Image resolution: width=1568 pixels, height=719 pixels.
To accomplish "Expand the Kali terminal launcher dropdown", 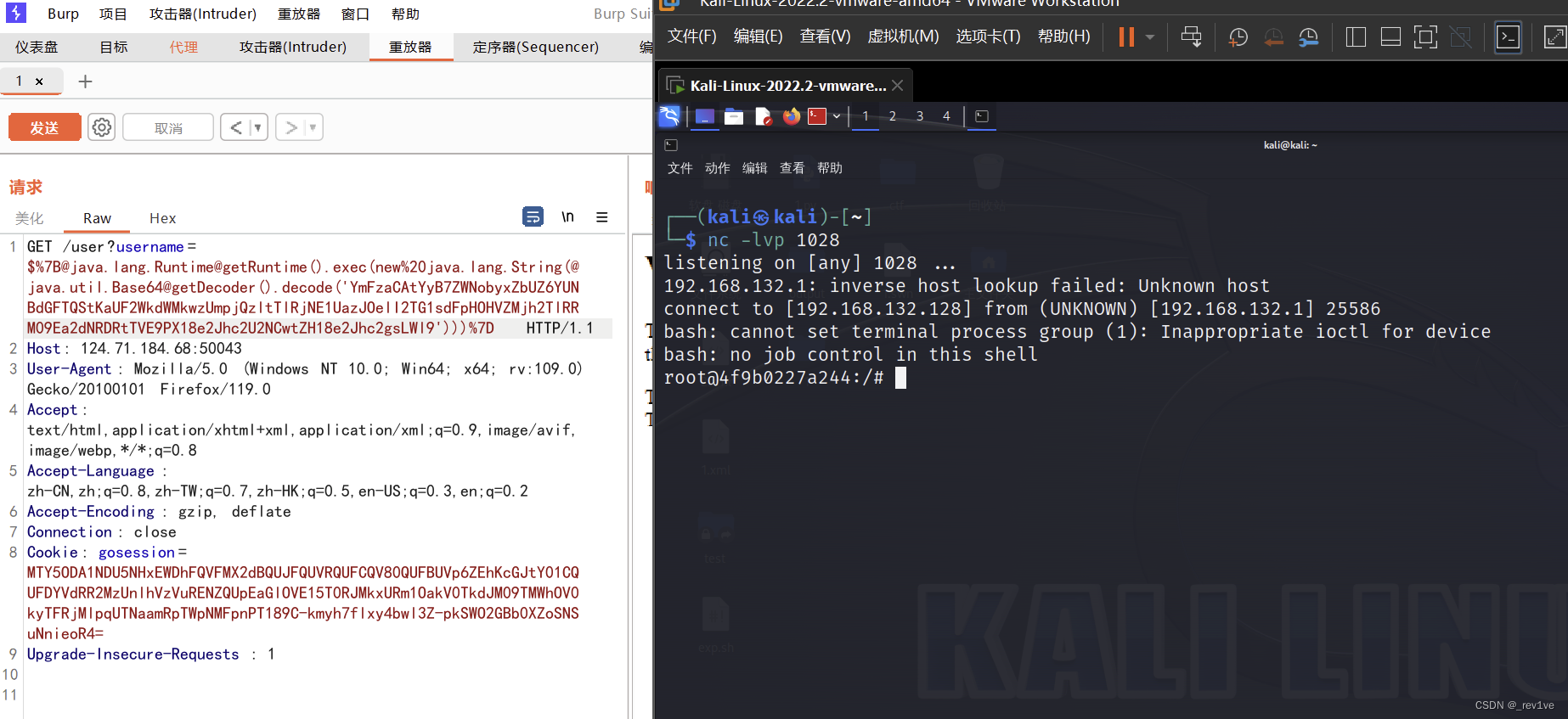I will click(837, 116).
